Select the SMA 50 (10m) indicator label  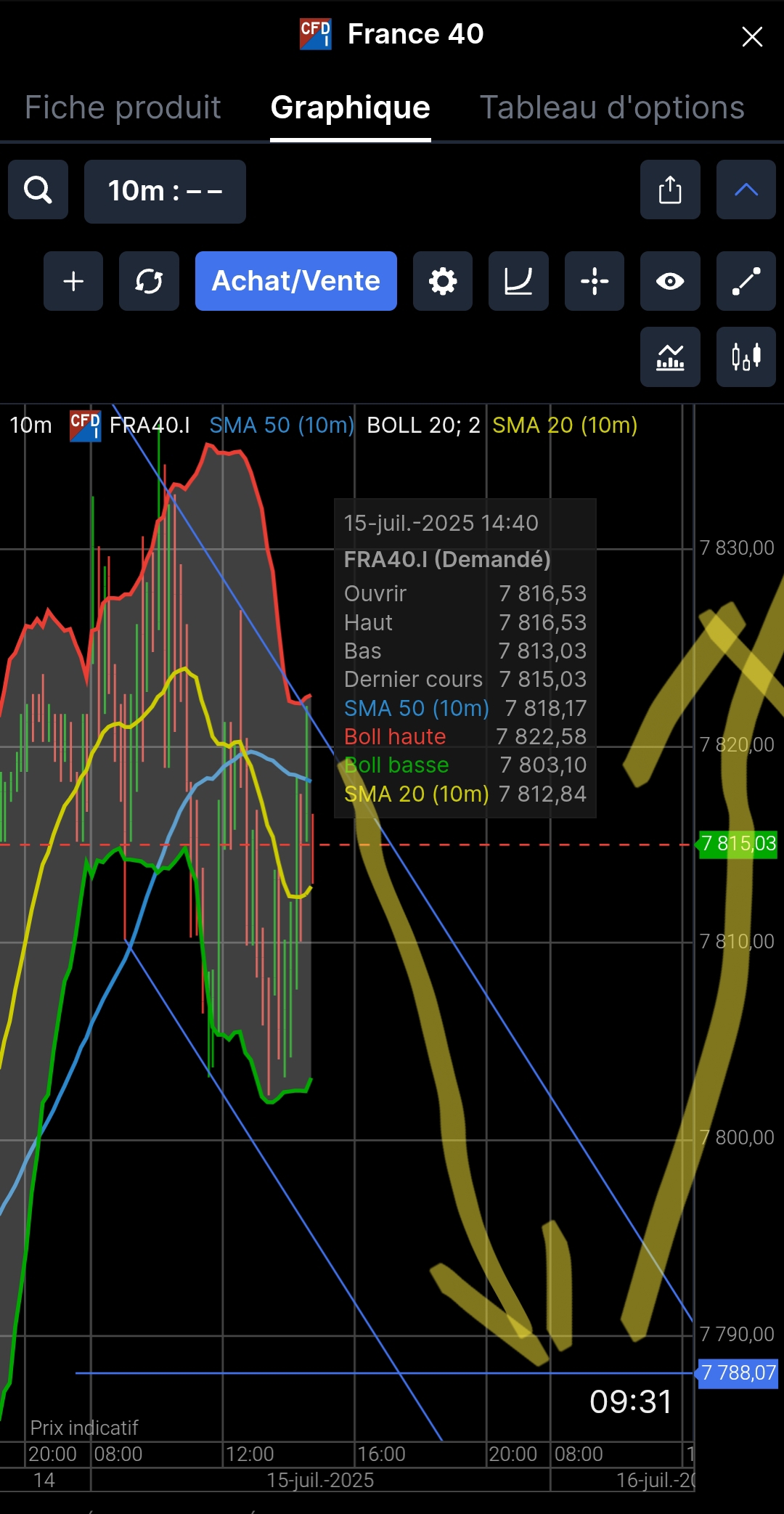pyautogui.click(x=282, y=425)
